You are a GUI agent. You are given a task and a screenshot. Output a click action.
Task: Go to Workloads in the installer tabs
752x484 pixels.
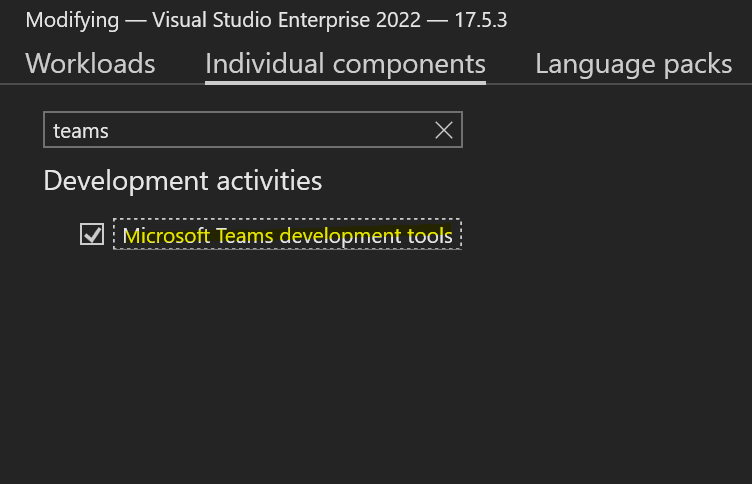[x=90, y=64]
